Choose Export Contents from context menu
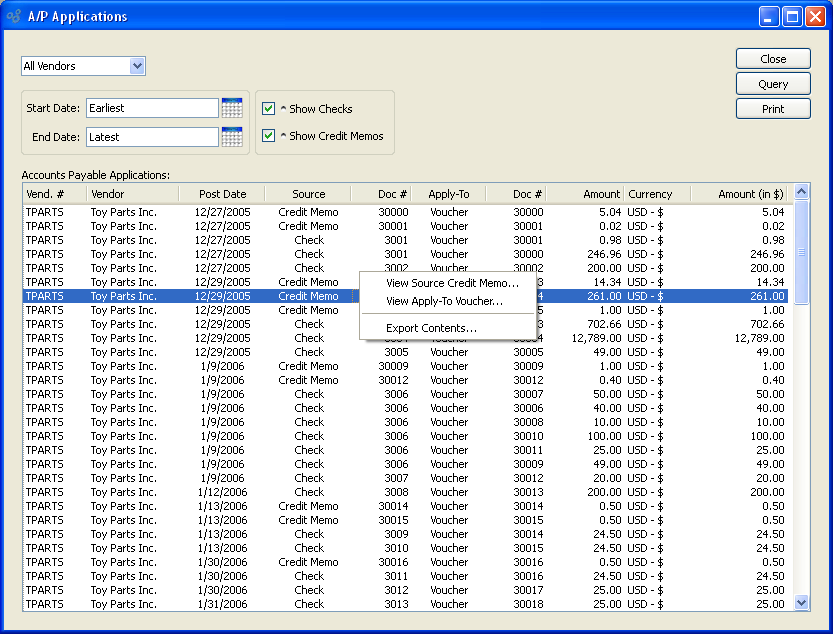833x634 pixels. point(431,328)
